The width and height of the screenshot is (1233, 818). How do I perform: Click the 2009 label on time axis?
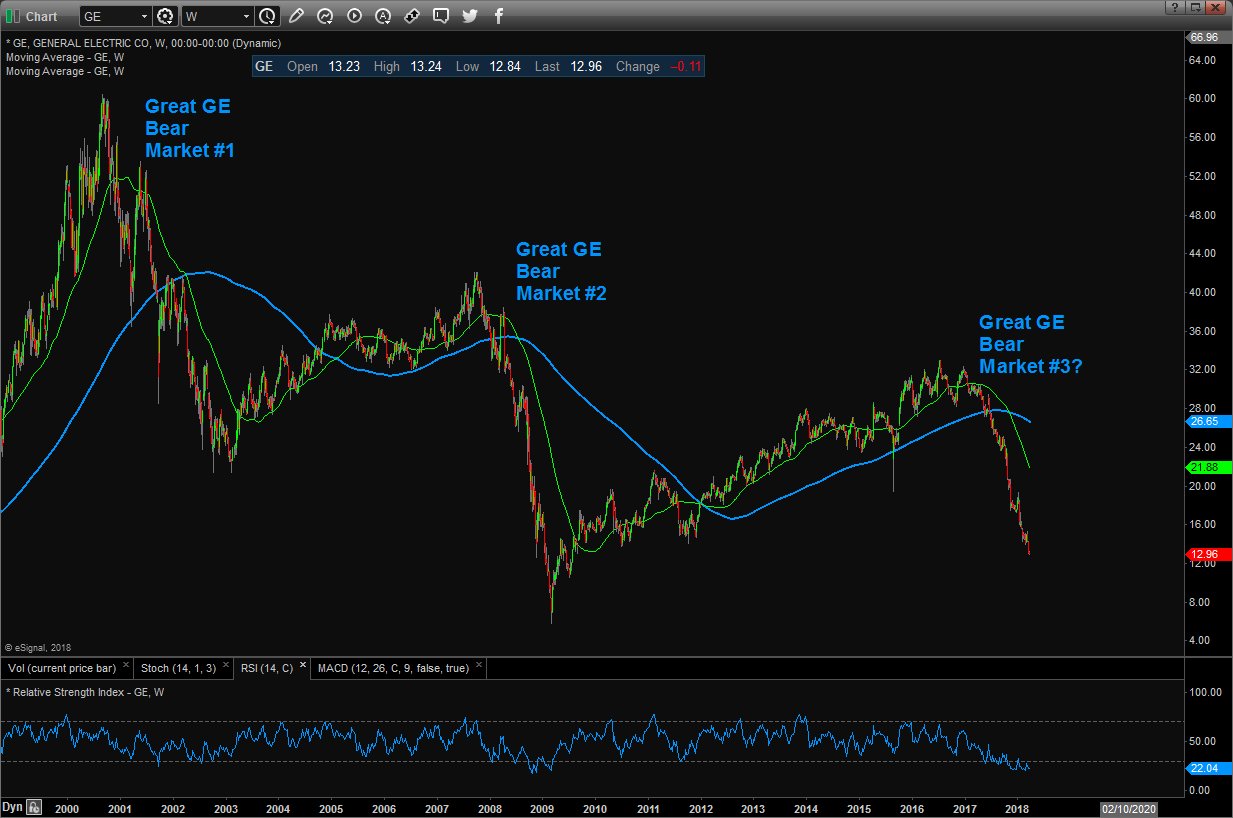[x=541, y=808]
